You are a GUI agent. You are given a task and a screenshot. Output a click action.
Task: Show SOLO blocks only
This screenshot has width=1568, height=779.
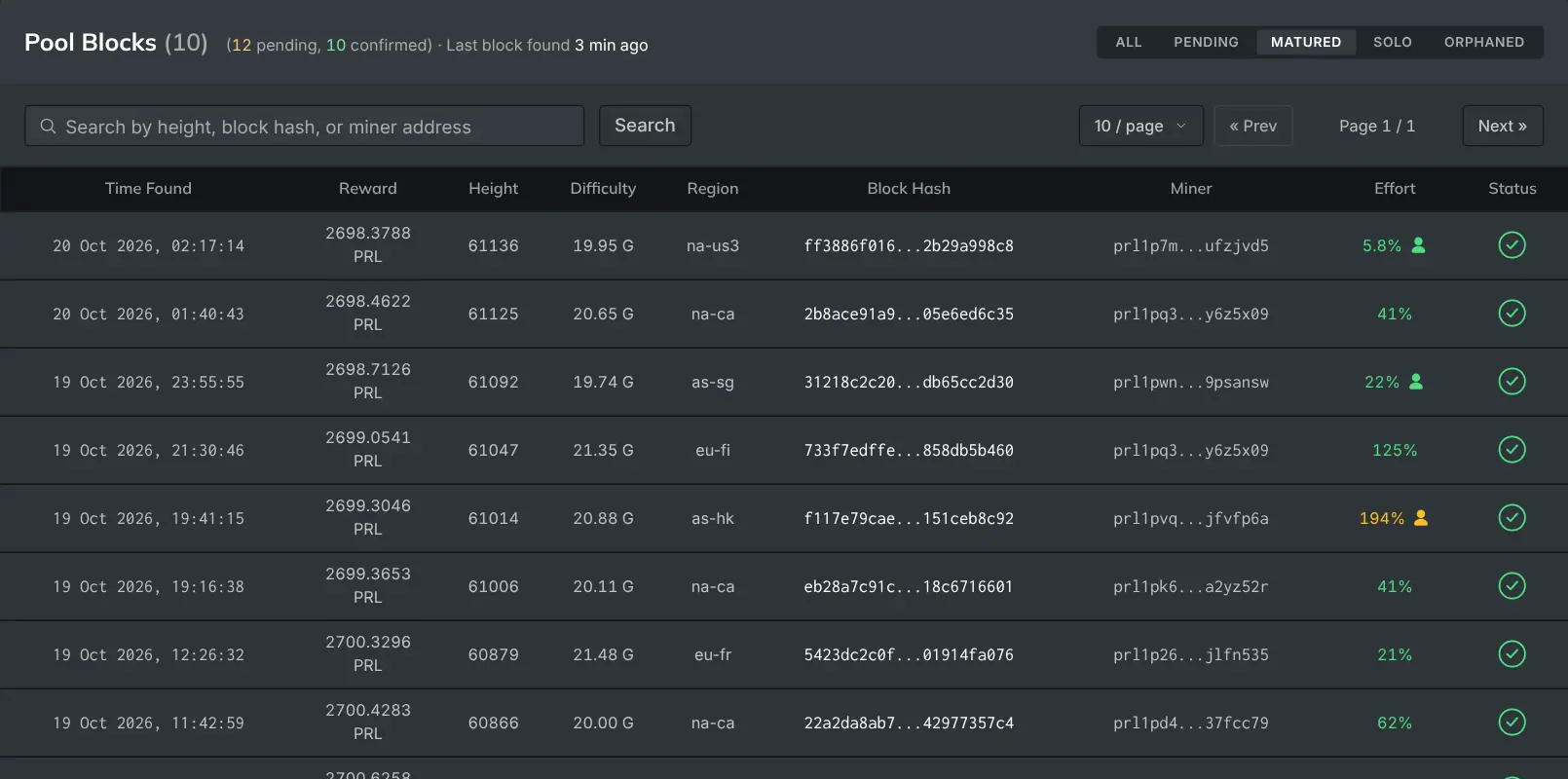(1393, 42)
